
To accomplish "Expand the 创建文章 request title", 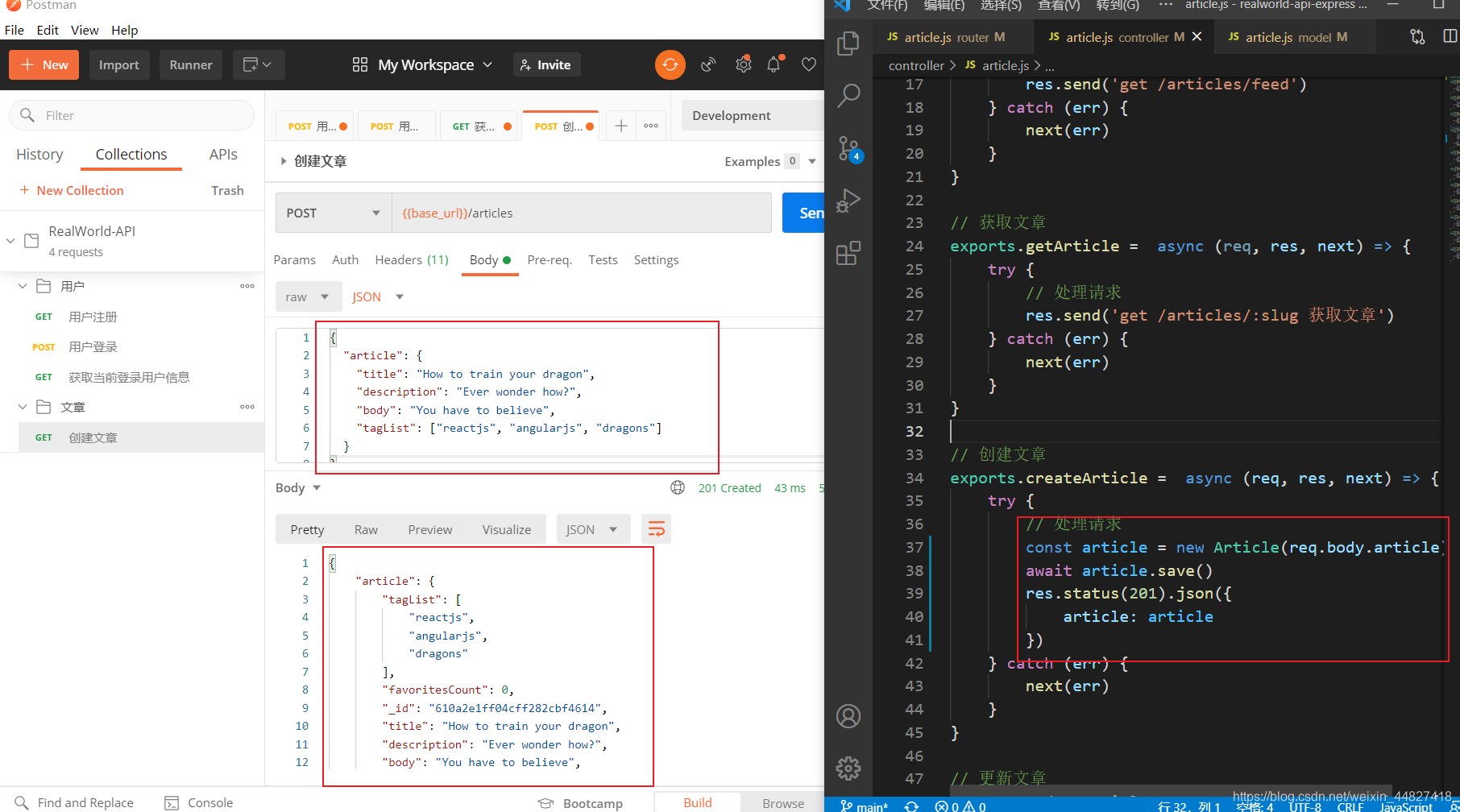I will point(284,161).
